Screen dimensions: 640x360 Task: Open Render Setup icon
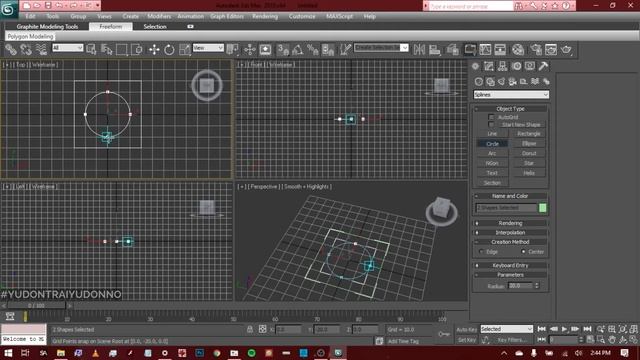pyautogui.click(x=536, y=50)
